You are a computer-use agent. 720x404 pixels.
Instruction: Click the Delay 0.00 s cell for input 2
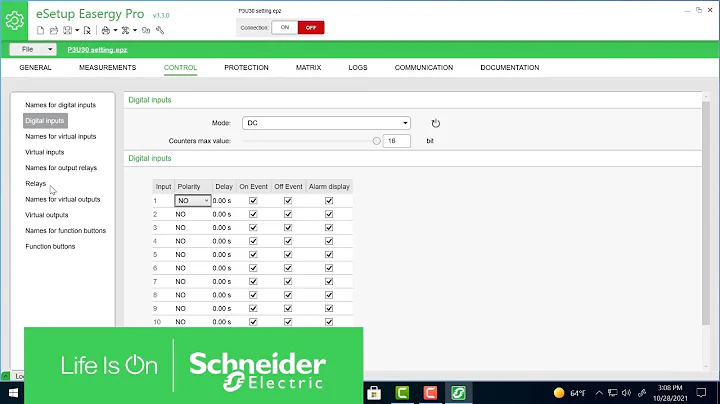pos(222,214)
